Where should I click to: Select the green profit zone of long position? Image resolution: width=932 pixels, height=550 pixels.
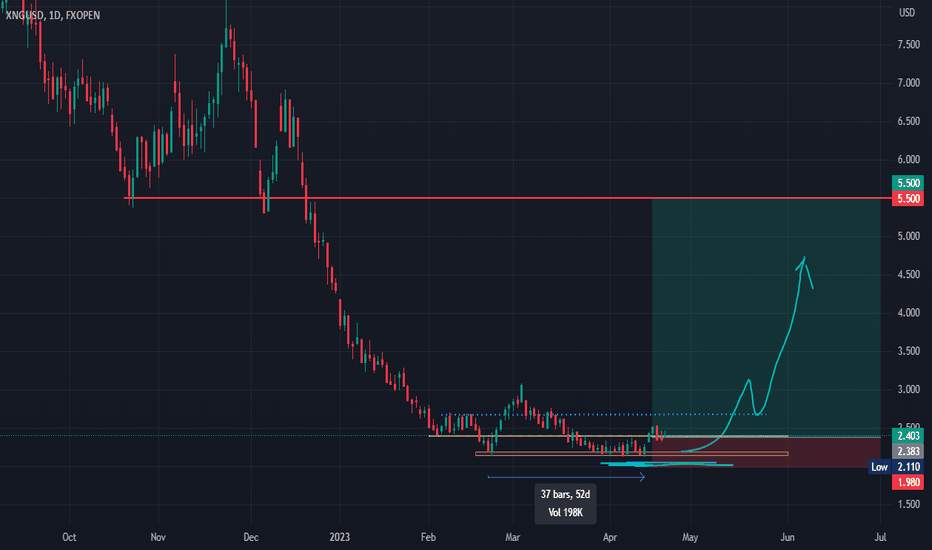[766, 318]
